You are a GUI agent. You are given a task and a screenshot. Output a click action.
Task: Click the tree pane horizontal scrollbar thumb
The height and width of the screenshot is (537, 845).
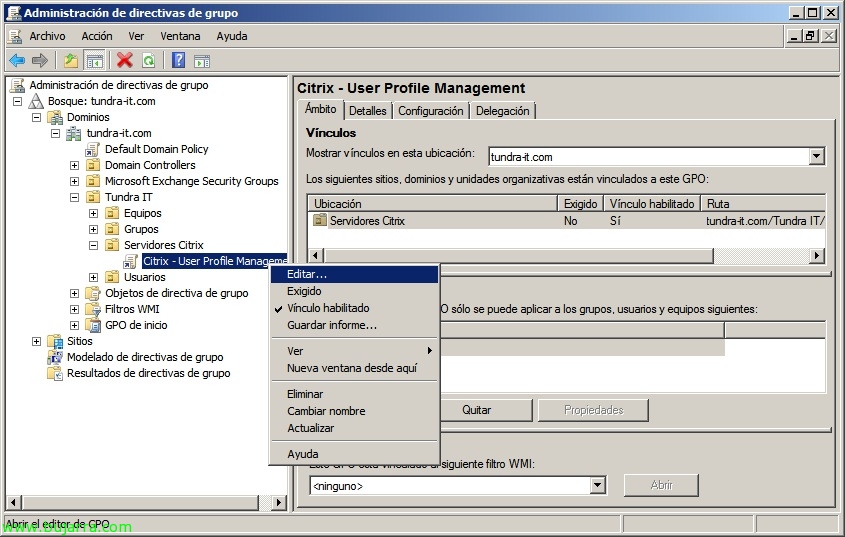pyautogui.click(x=140, y=502)
